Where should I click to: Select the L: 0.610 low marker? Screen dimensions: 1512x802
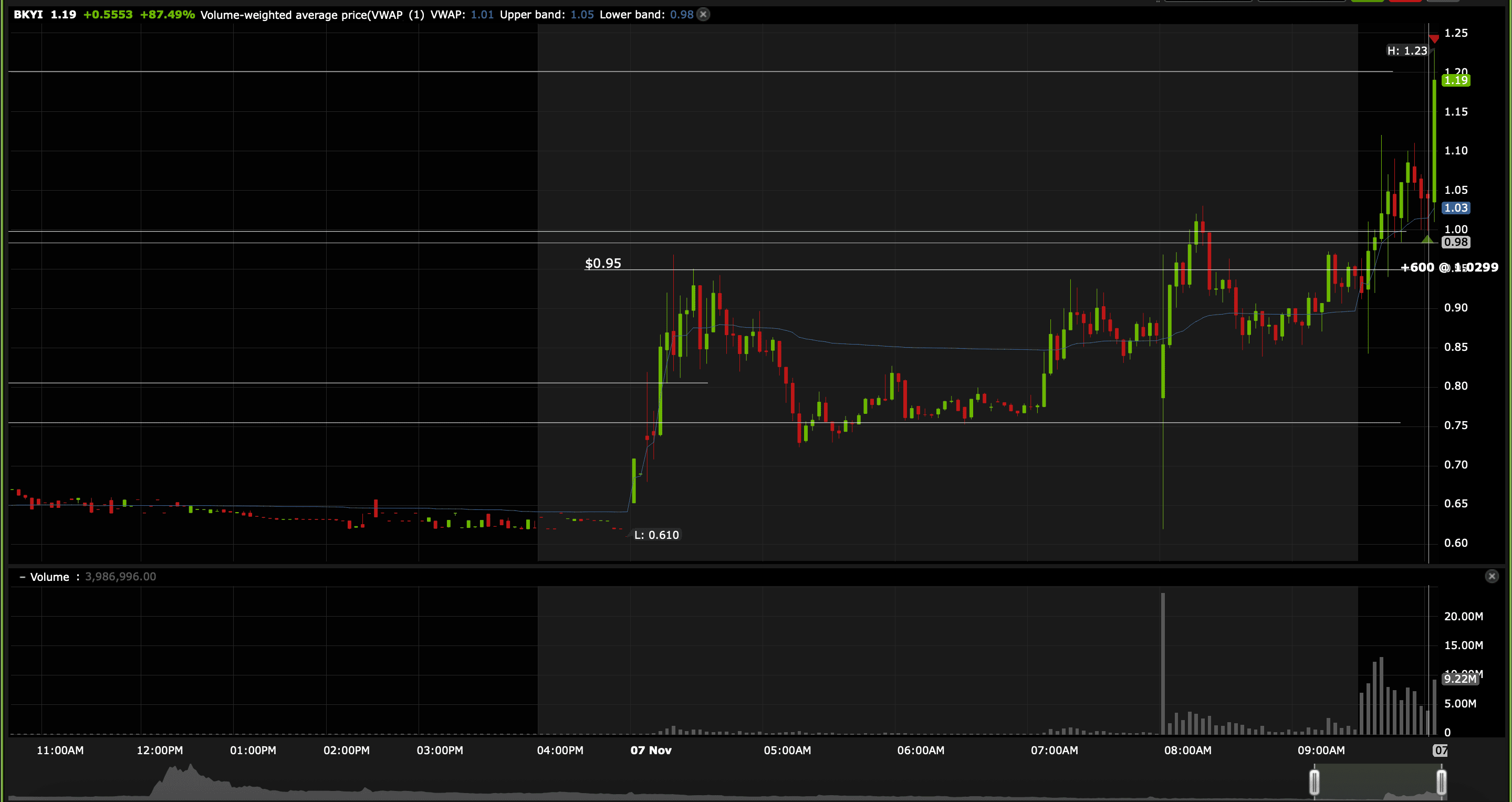coord(656,535)
